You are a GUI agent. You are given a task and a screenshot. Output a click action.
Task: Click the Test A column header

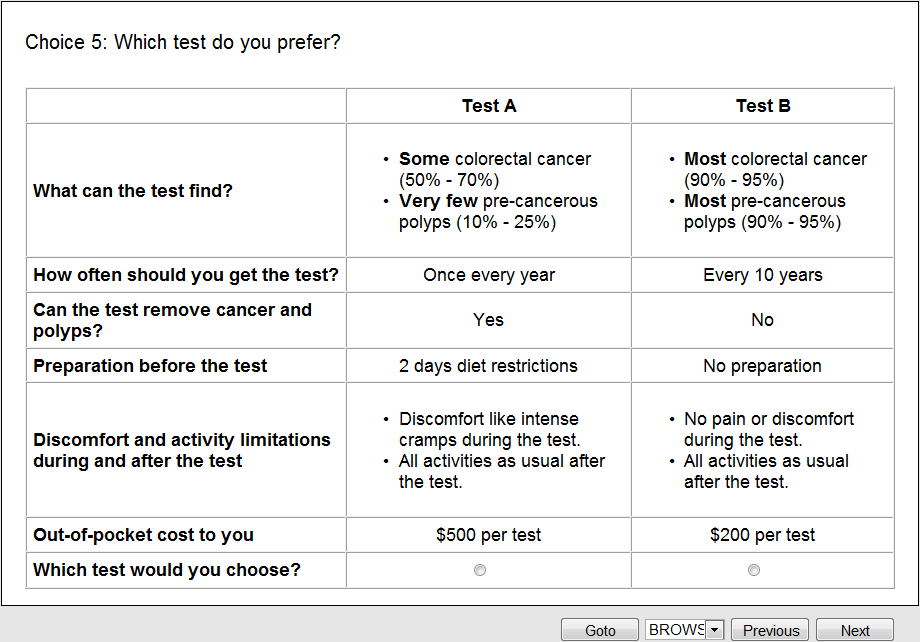pos(489,106)
